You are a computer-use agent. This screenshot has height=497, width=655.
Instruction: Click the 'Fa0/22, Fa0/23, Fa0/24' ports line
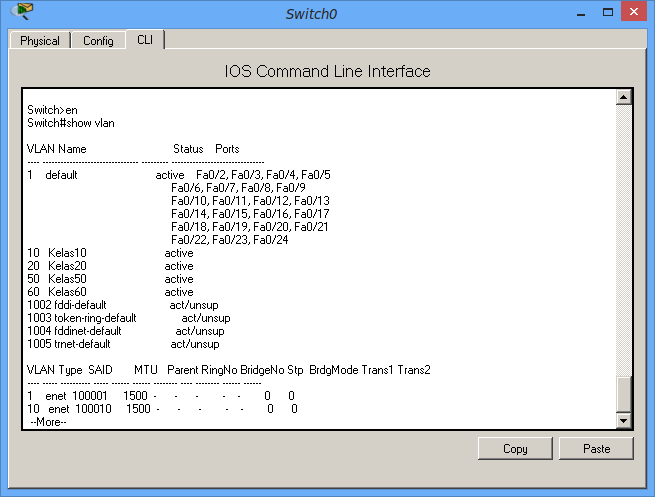click(230, 240)
